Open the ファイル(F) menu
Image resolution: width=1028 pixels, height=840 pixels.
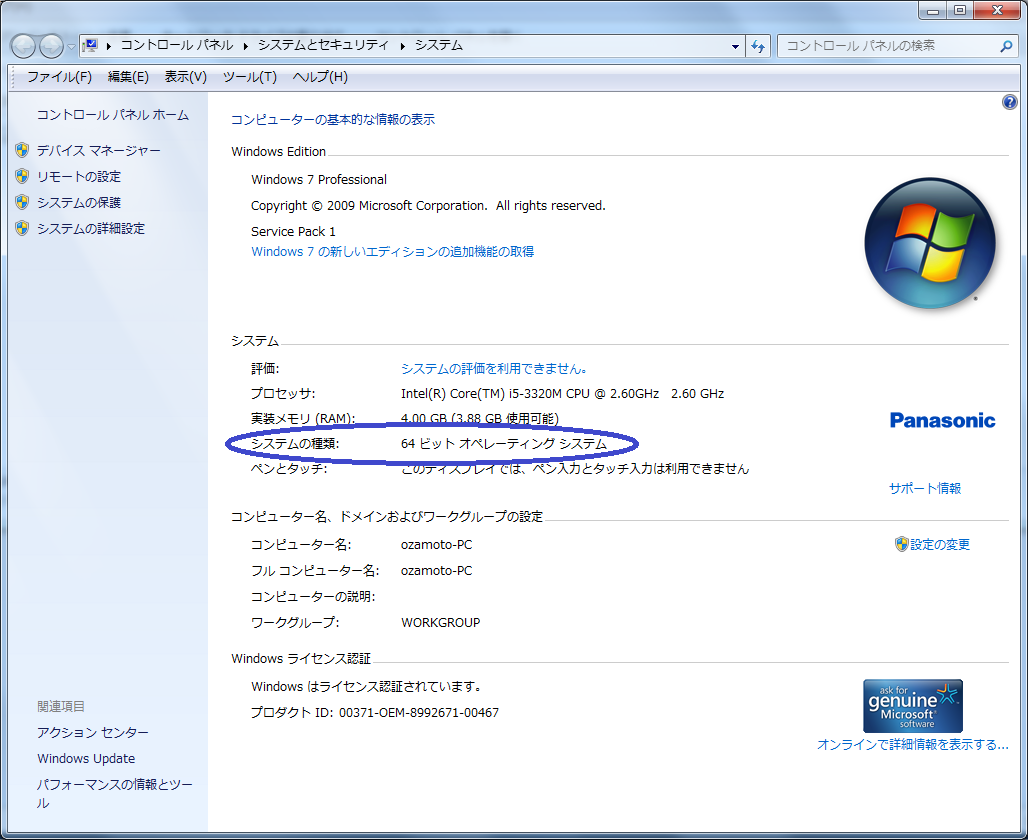(x=59, y=77)
